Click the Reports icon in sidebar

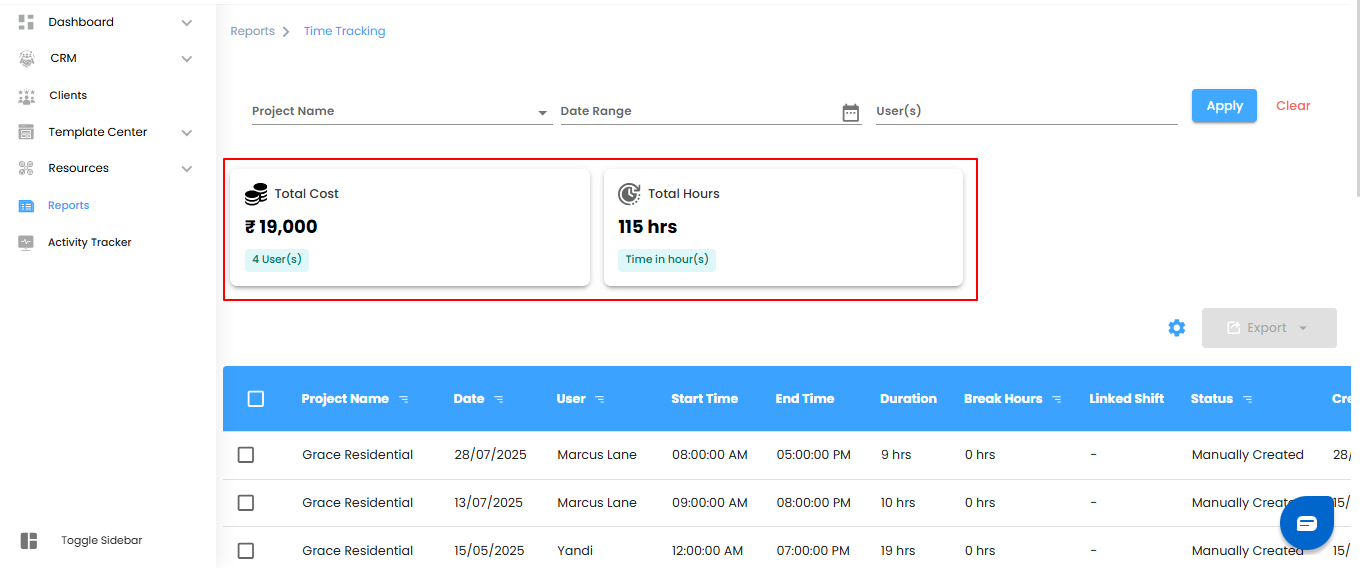pyautogui.click(x=27, y=206)
